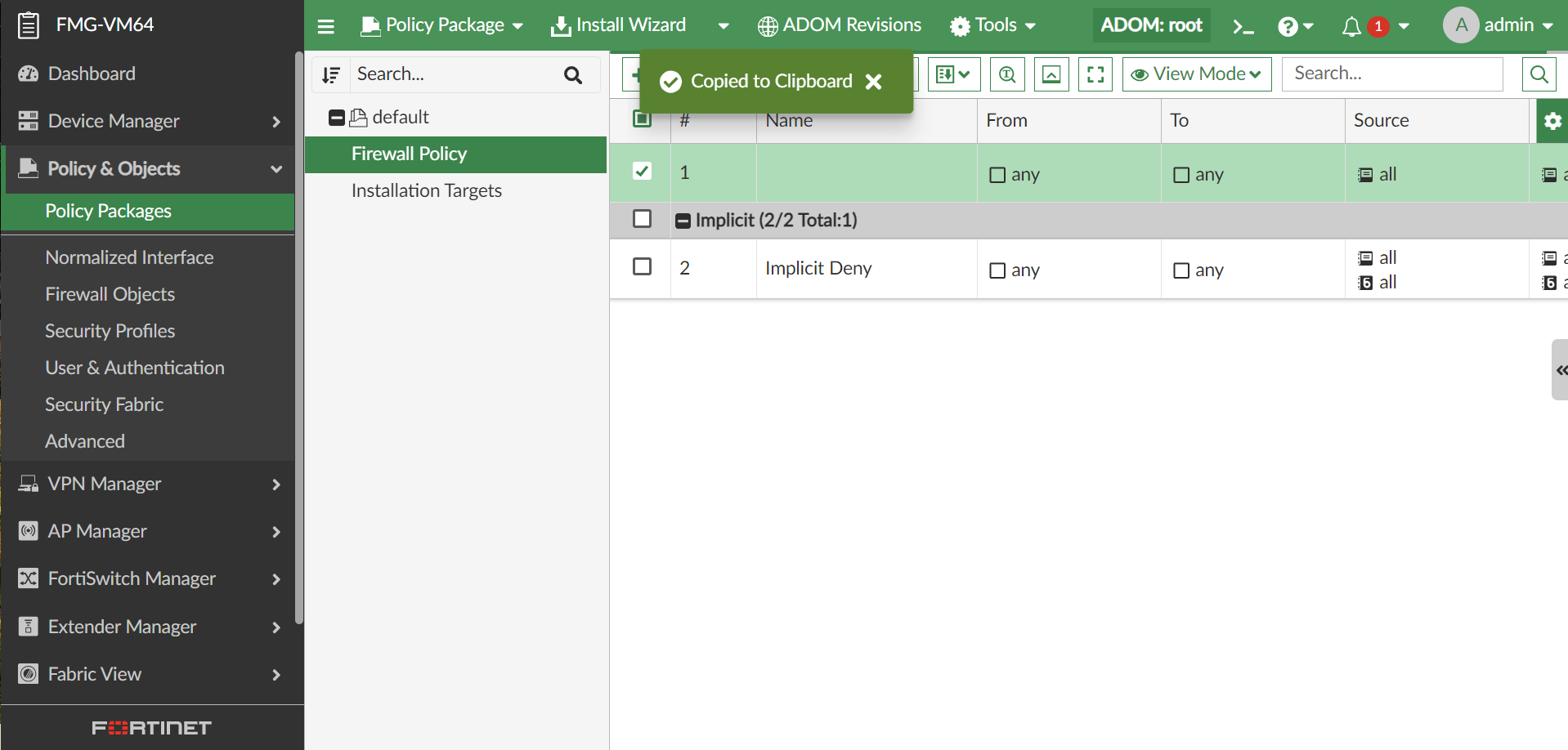Open the help question mark menu
The width and height of the screenshot is (1568, 750).
coord(1295,27)
